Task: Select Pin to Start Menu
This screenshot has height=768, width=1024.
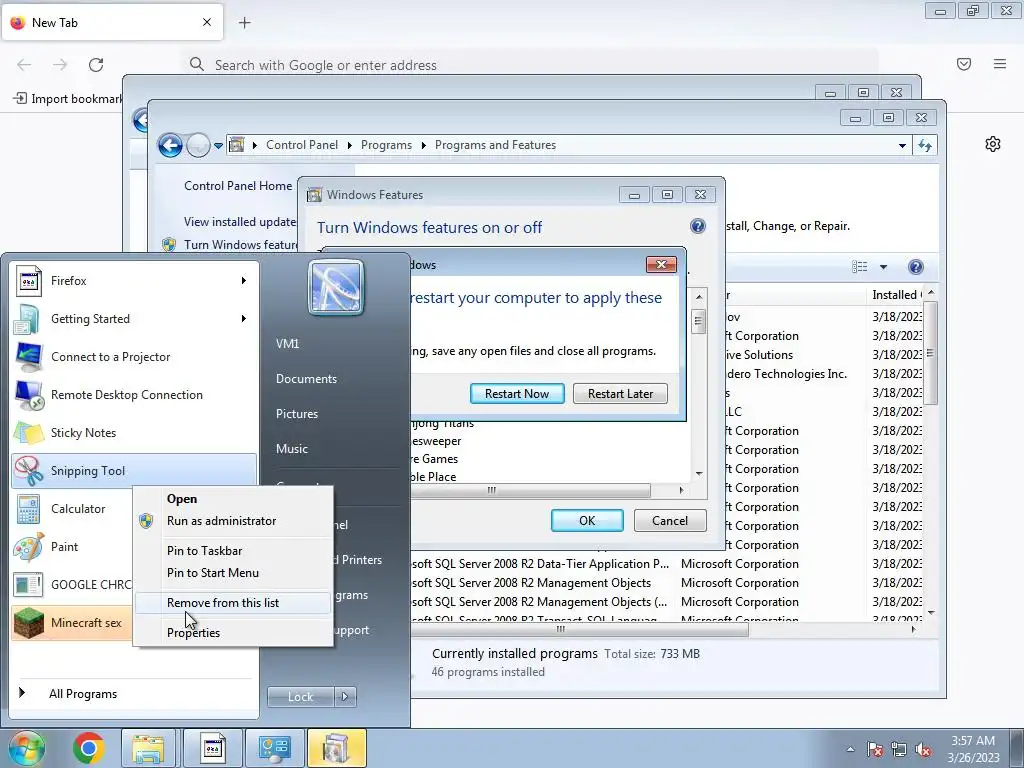Action: 213,573
